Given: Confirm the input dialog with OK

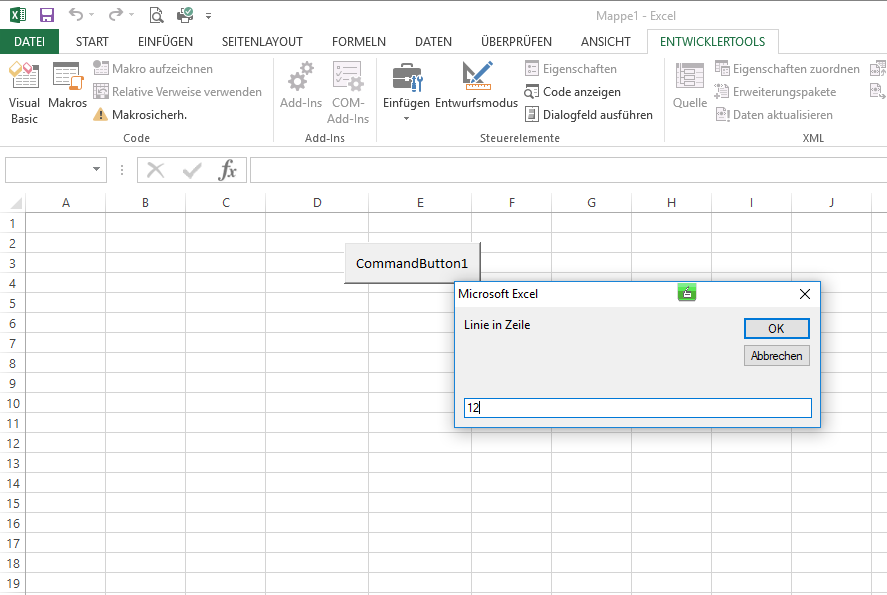Looking at the screenshot, I should (x=776, y=329).
